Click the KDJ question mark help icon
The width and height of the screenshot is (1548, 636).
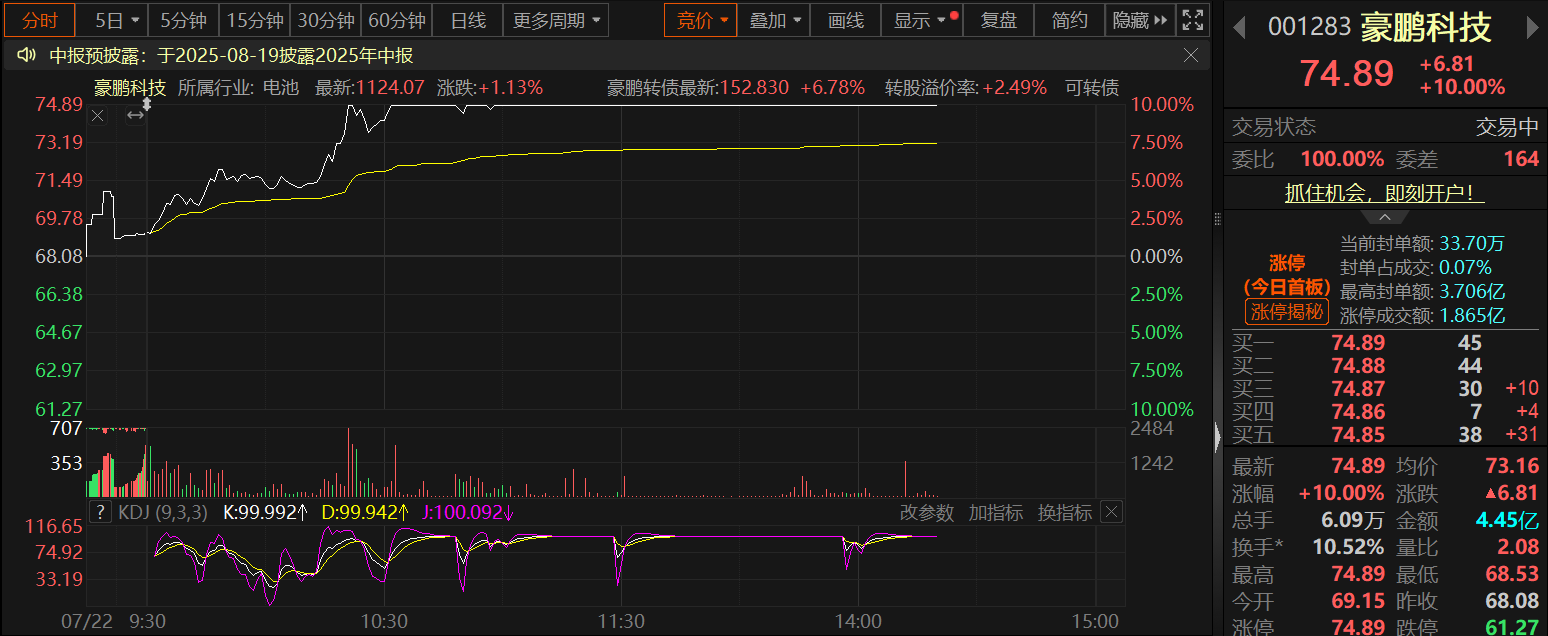click(x=100, y=513)
